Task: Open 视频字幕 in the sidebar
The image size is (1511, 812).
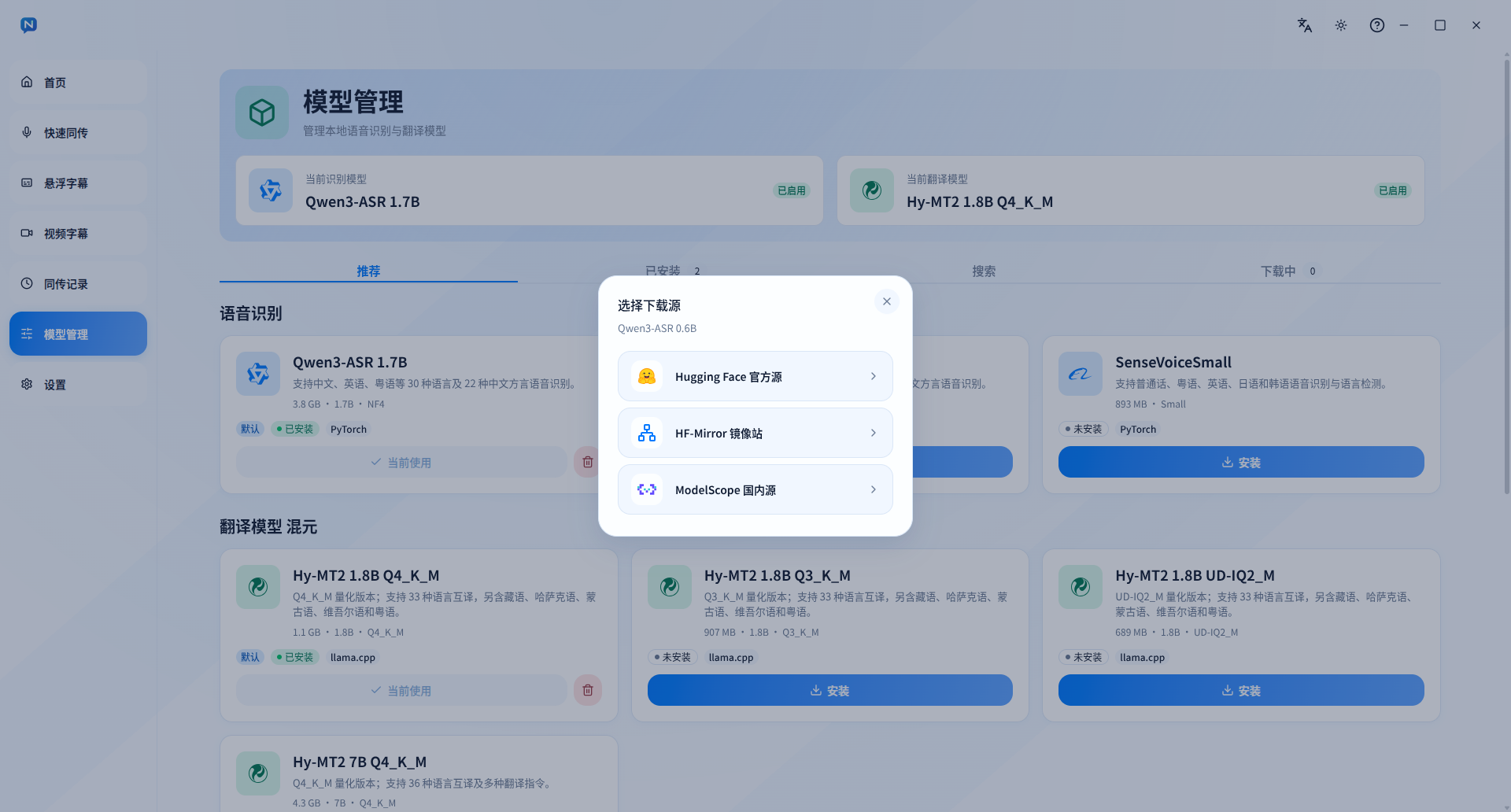Action: (x=78, y=233)
